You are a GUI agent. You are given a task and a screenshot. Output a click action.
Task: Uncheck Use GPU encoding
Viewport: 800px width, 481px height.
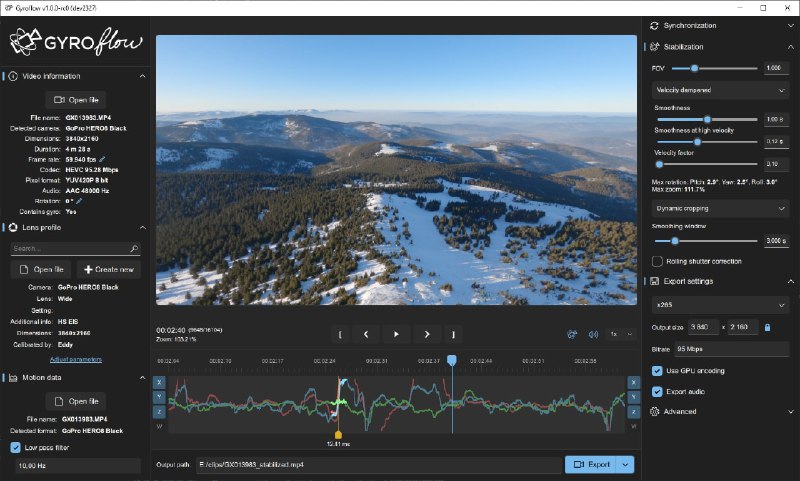657,370
